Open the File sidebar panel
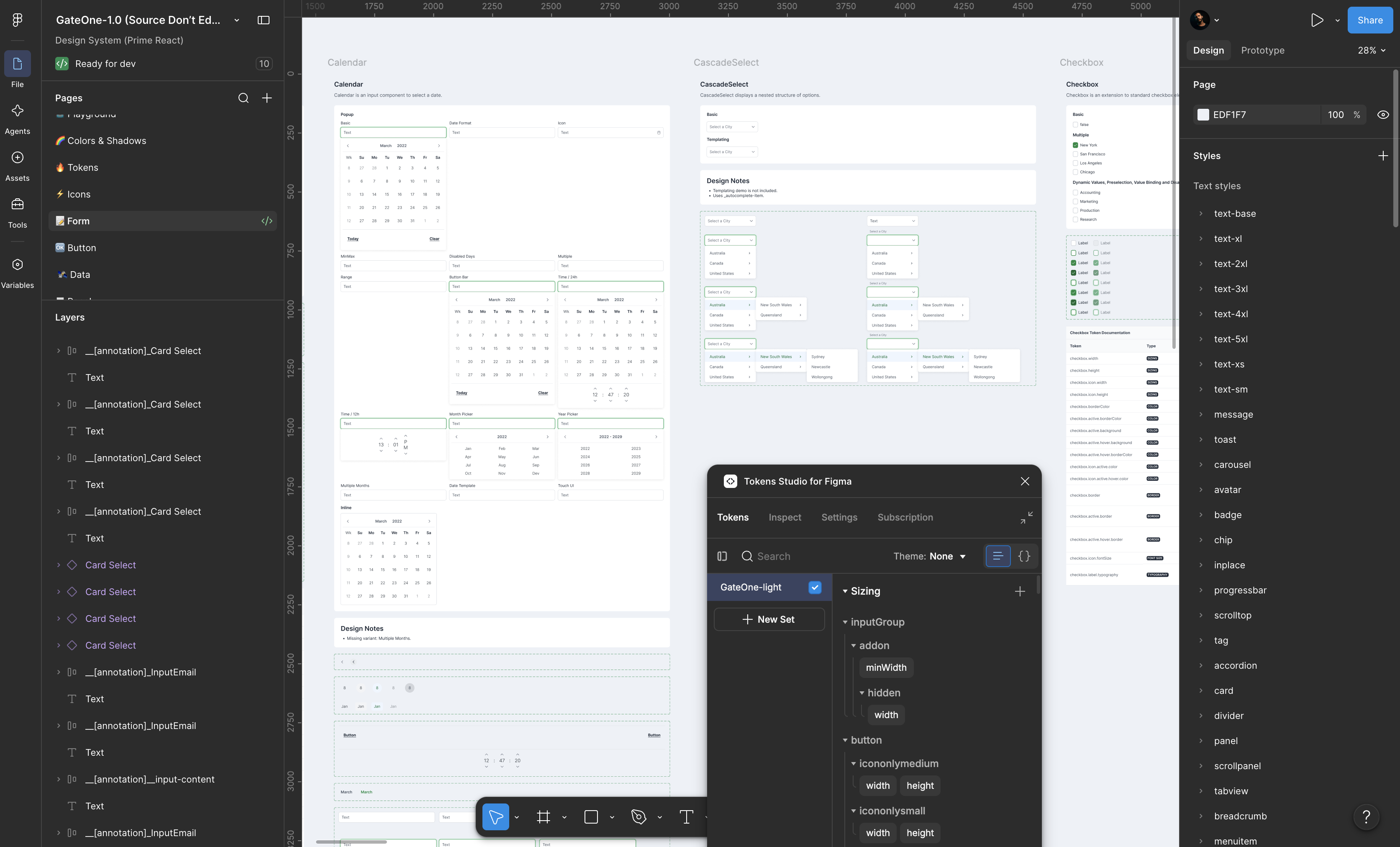The height and width of the screenshot is (847, 1400). 18,70
